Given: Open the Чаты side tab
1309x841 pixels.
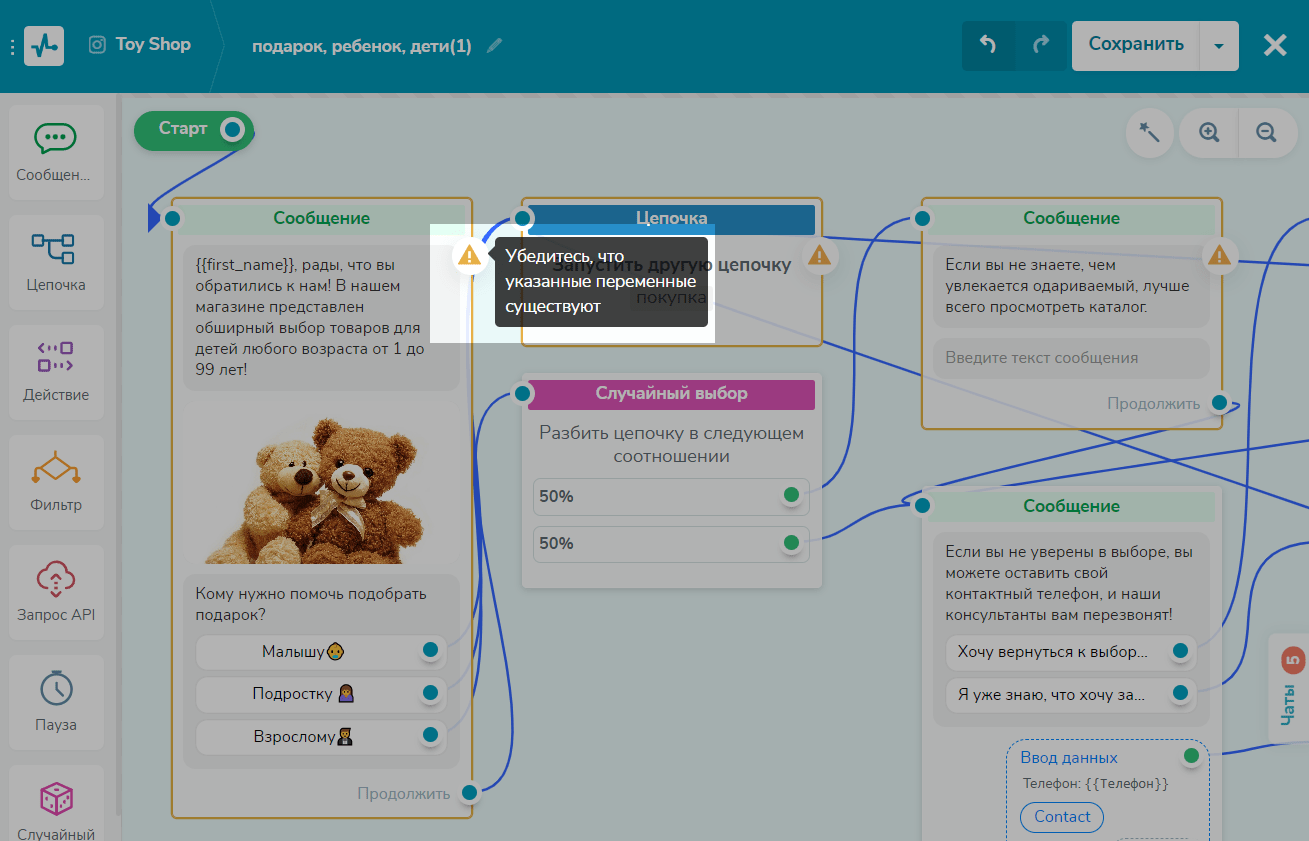Looking at the screenshot, I should pos(1289,690).
